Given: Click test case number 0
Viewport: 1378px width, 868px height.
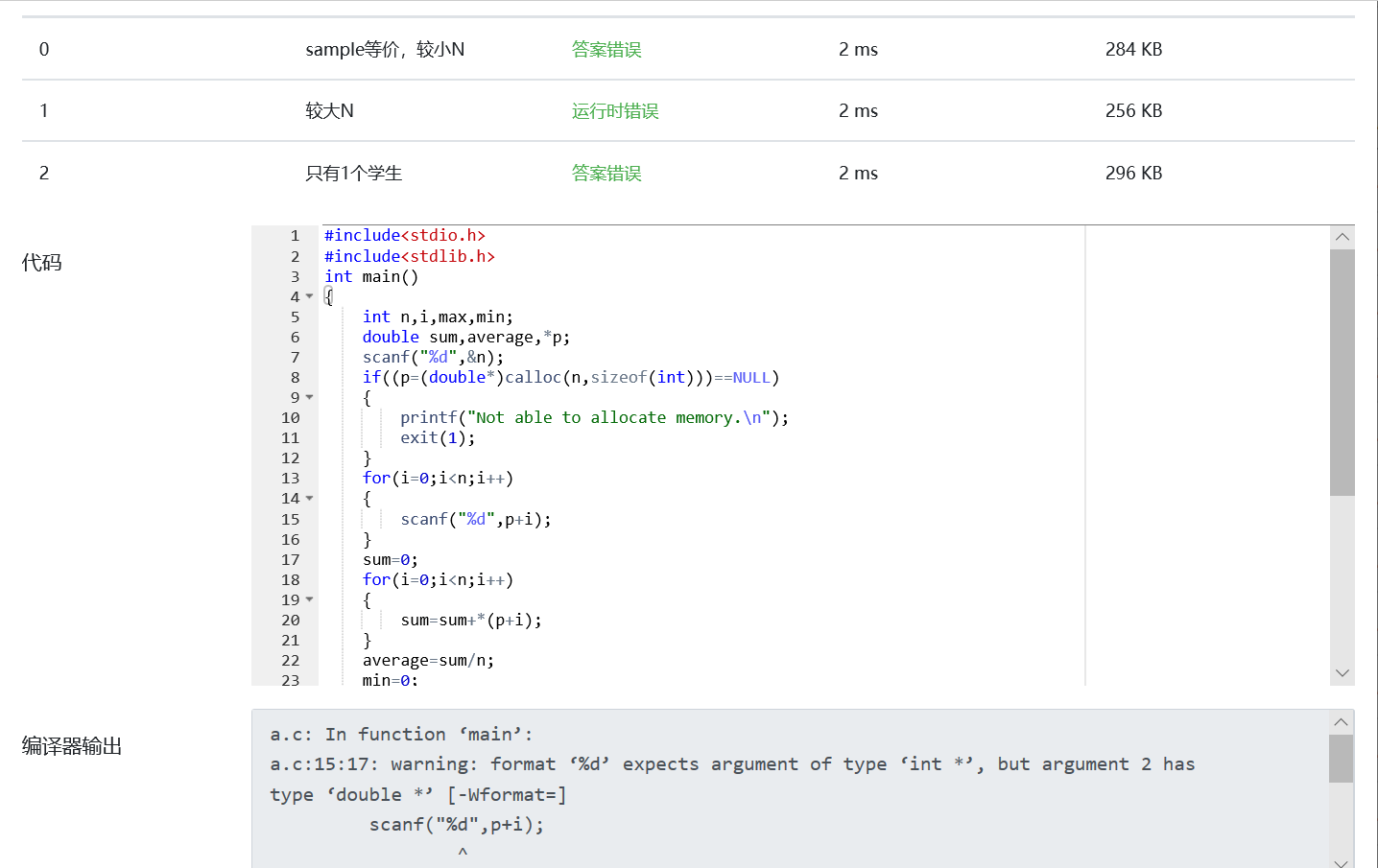Looking at the screenshot, I should point(44,50).
